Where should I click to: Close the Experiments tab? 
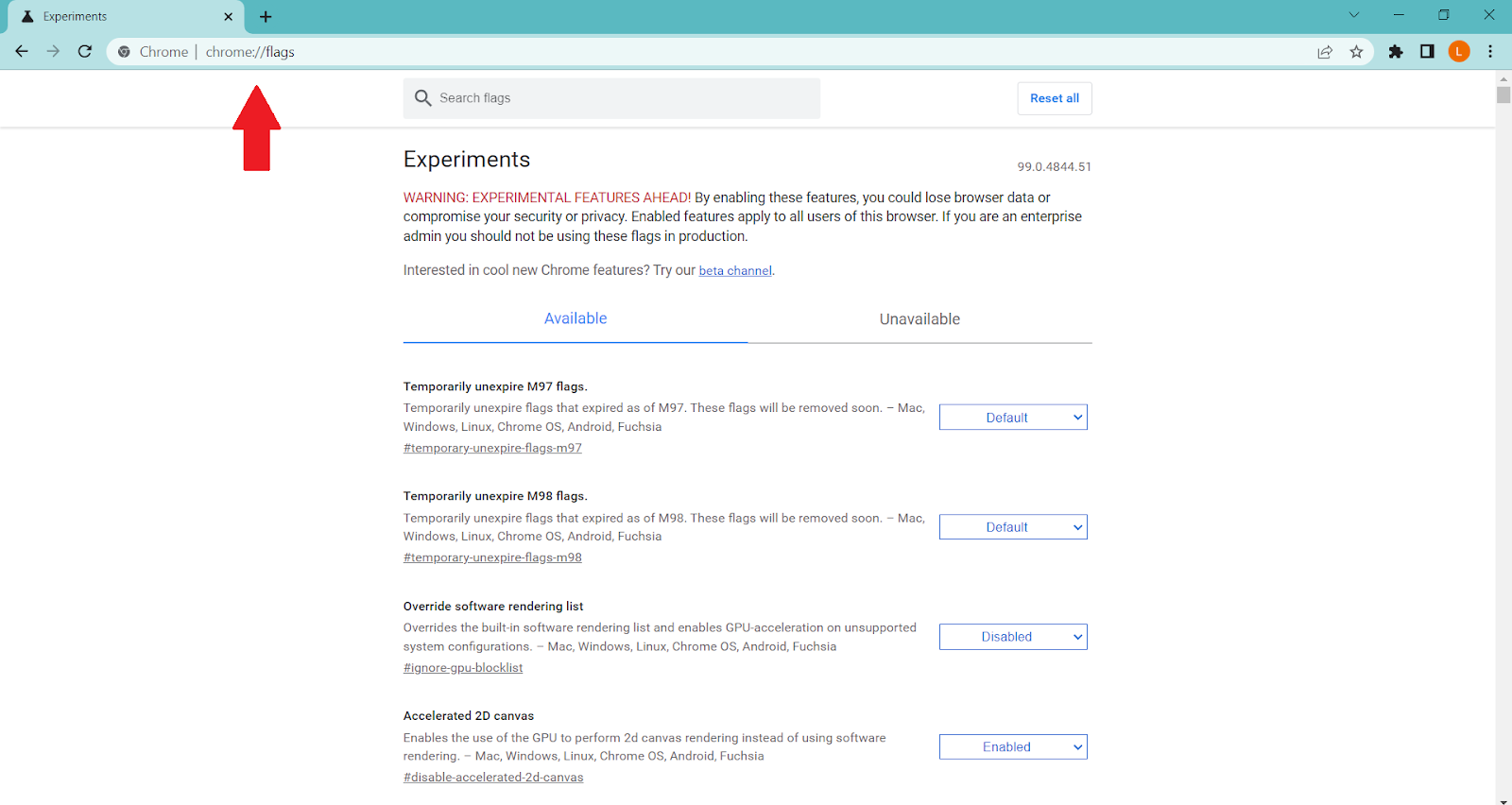(x=228, y=17)
